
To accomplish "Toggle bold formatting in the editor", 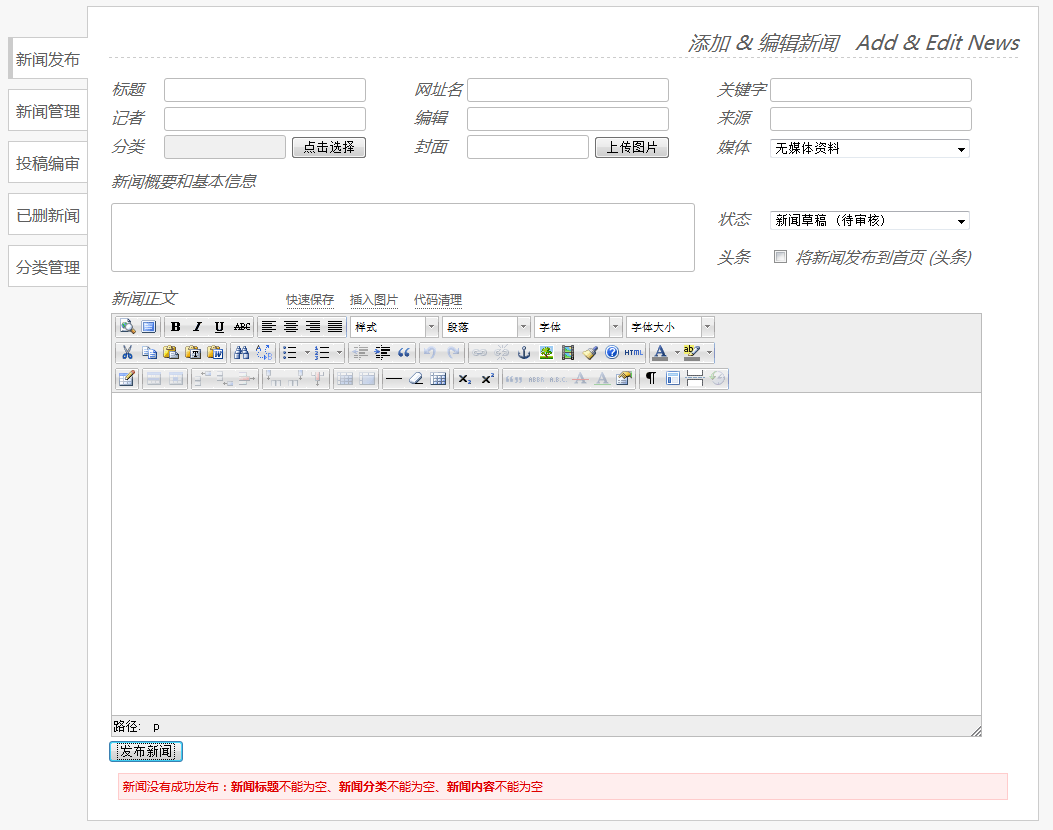I will [x=176, y=327].
